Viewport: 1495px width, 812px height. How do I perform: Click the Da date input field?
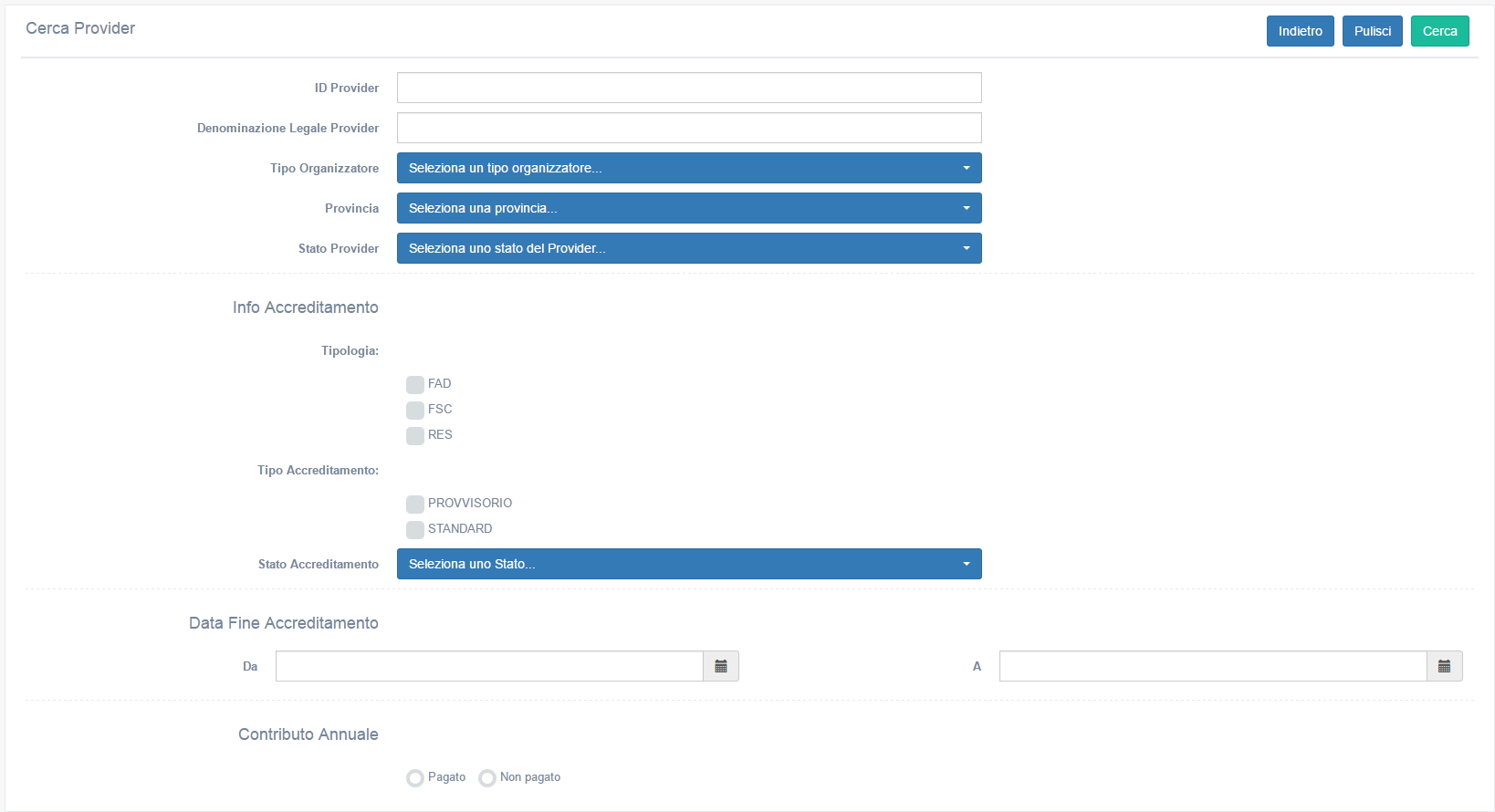tap(489, 666)
